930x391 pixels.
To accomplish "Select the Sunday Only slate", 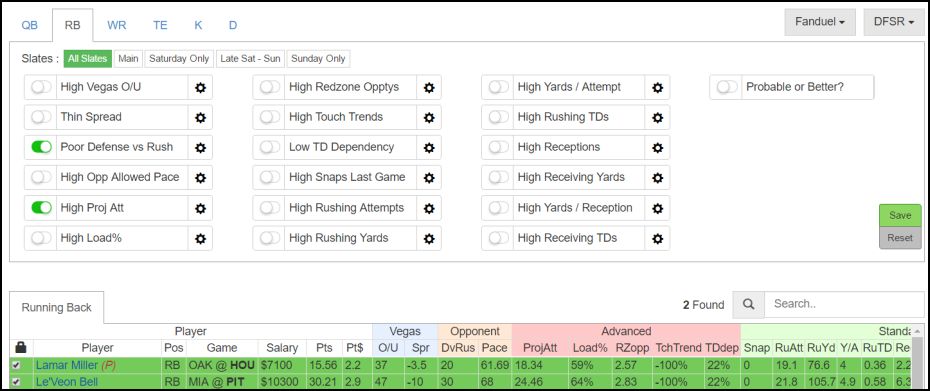I will [x=319, y=59].
